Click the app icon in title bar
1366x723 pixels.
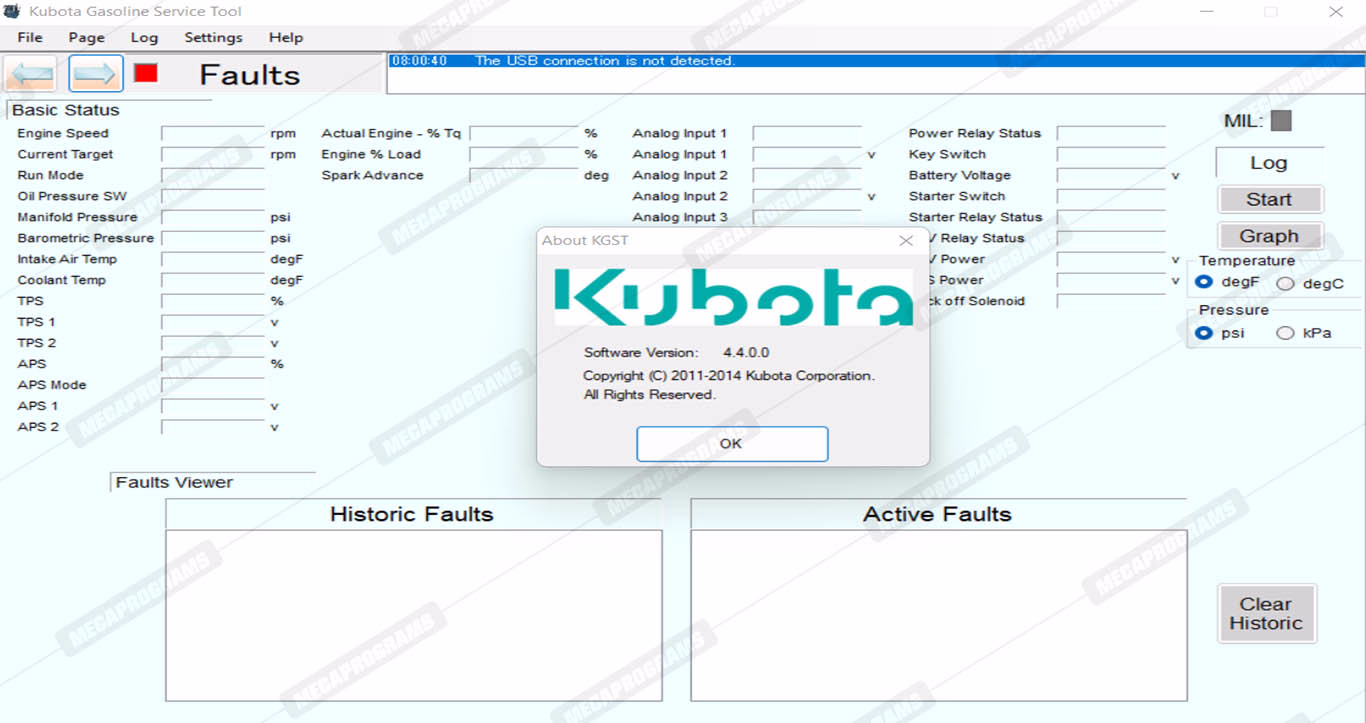(x=12, y=12)
